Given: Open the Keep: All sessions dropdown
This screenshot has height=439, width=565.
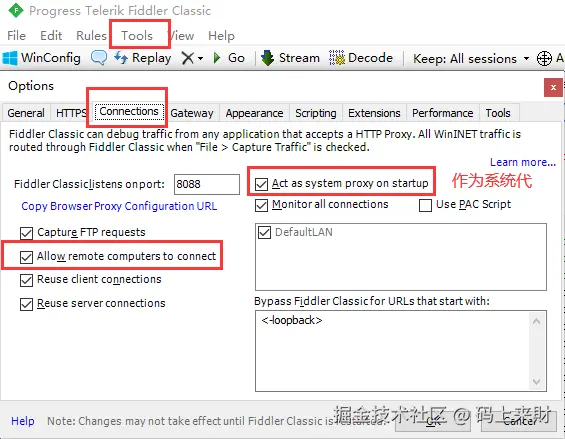Looking at the screenshot, I should [x=471, y=58].
